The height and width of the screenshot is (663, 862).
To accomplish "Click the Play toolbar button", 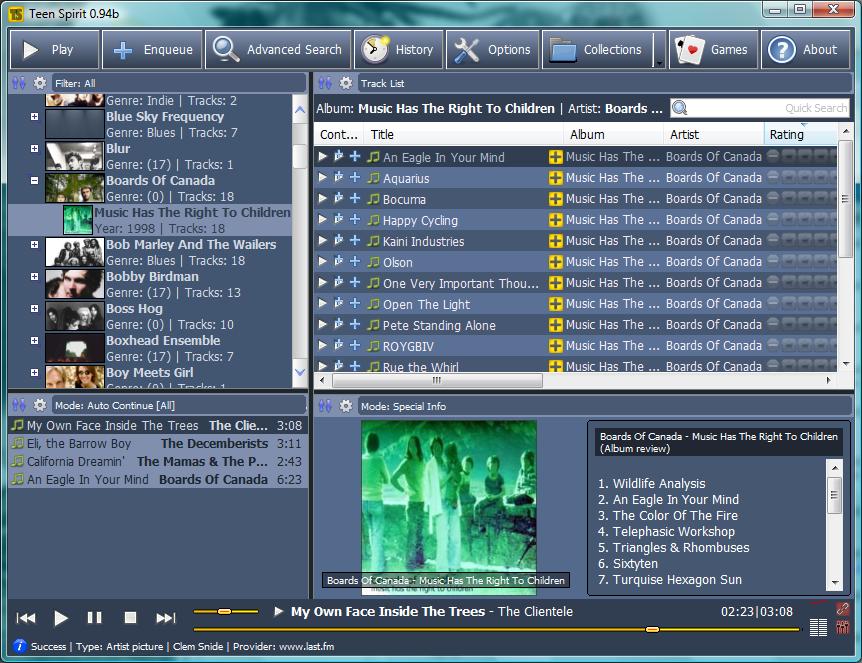I will (x=54, y=50).
